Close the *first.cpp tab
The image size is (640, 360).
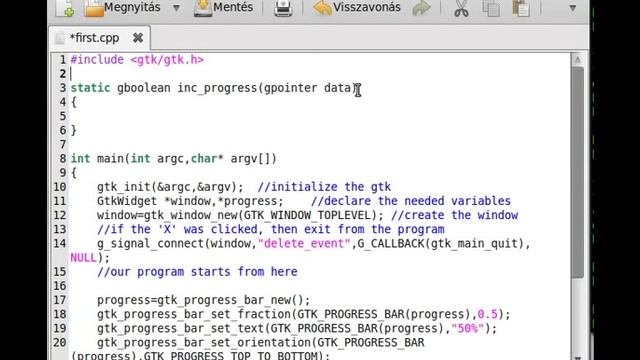(x=138, y=38)
